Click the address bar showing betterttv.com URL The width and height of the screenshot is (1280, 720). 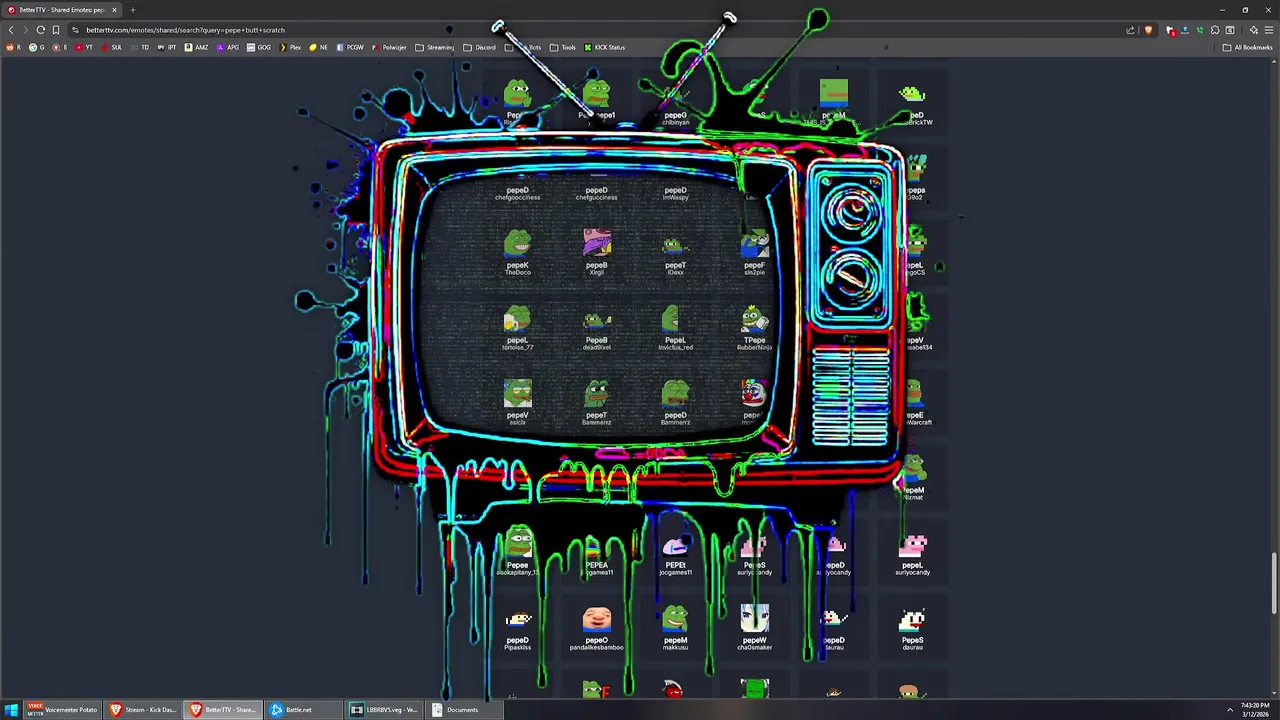(600, 30)
